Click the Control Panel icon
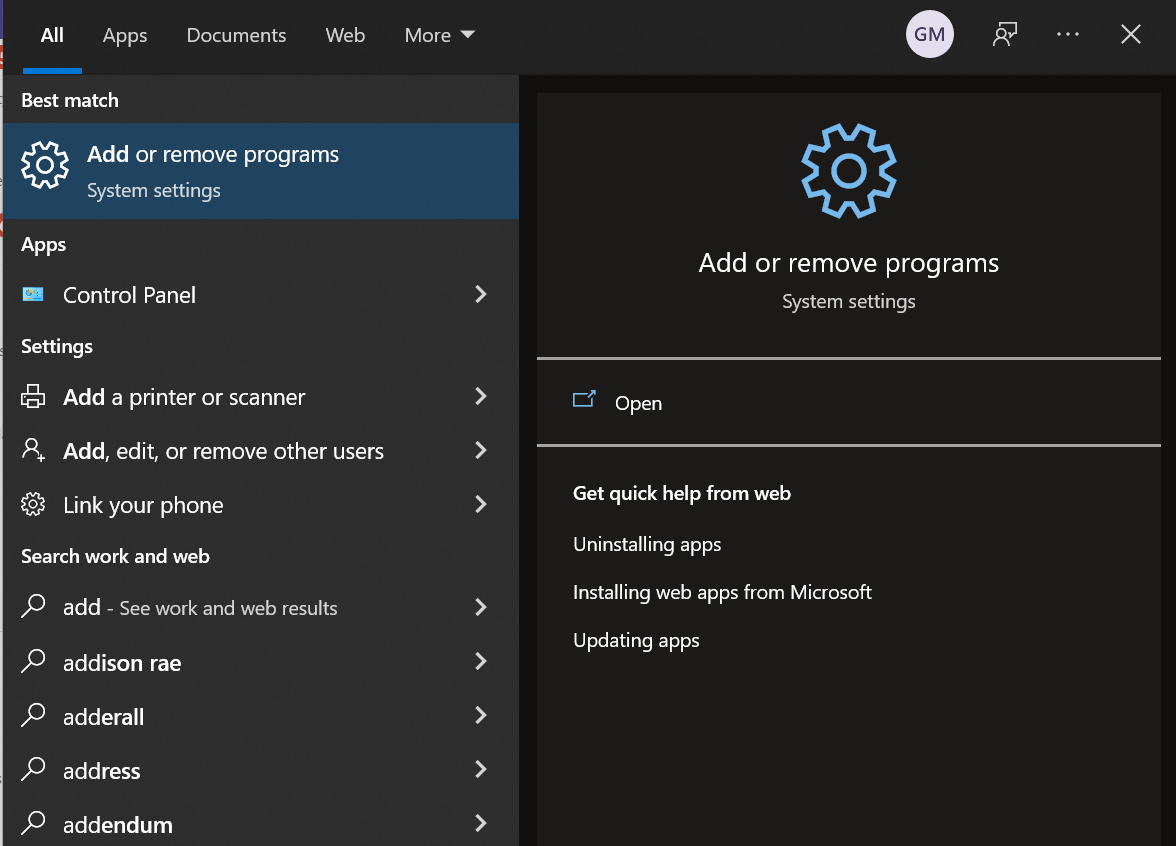The image size is (1176, 846). pyautogui.click(x=33, y=295)
